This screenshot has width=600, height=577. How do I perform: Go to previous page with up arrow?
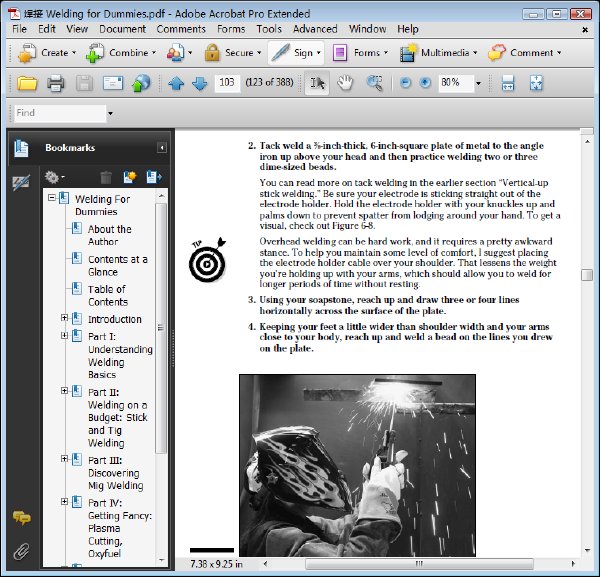tap(176, 83)
